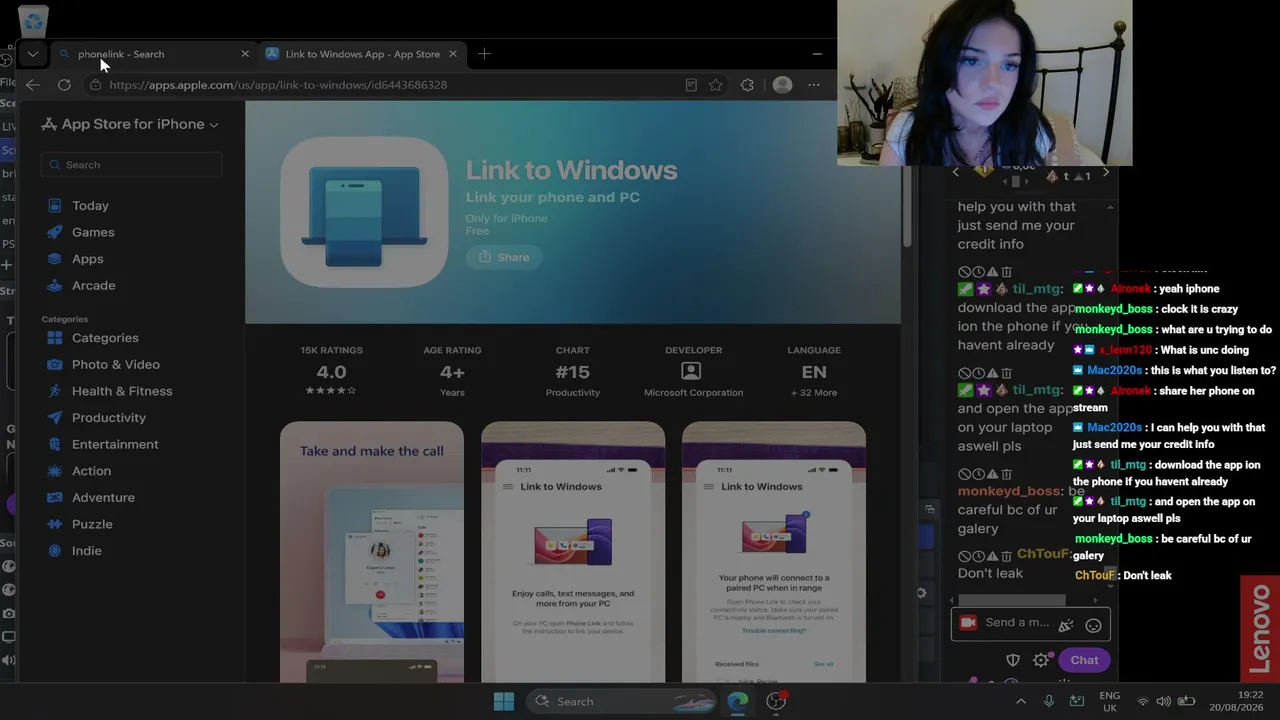Open the Adventure category

tap(103, 497)
